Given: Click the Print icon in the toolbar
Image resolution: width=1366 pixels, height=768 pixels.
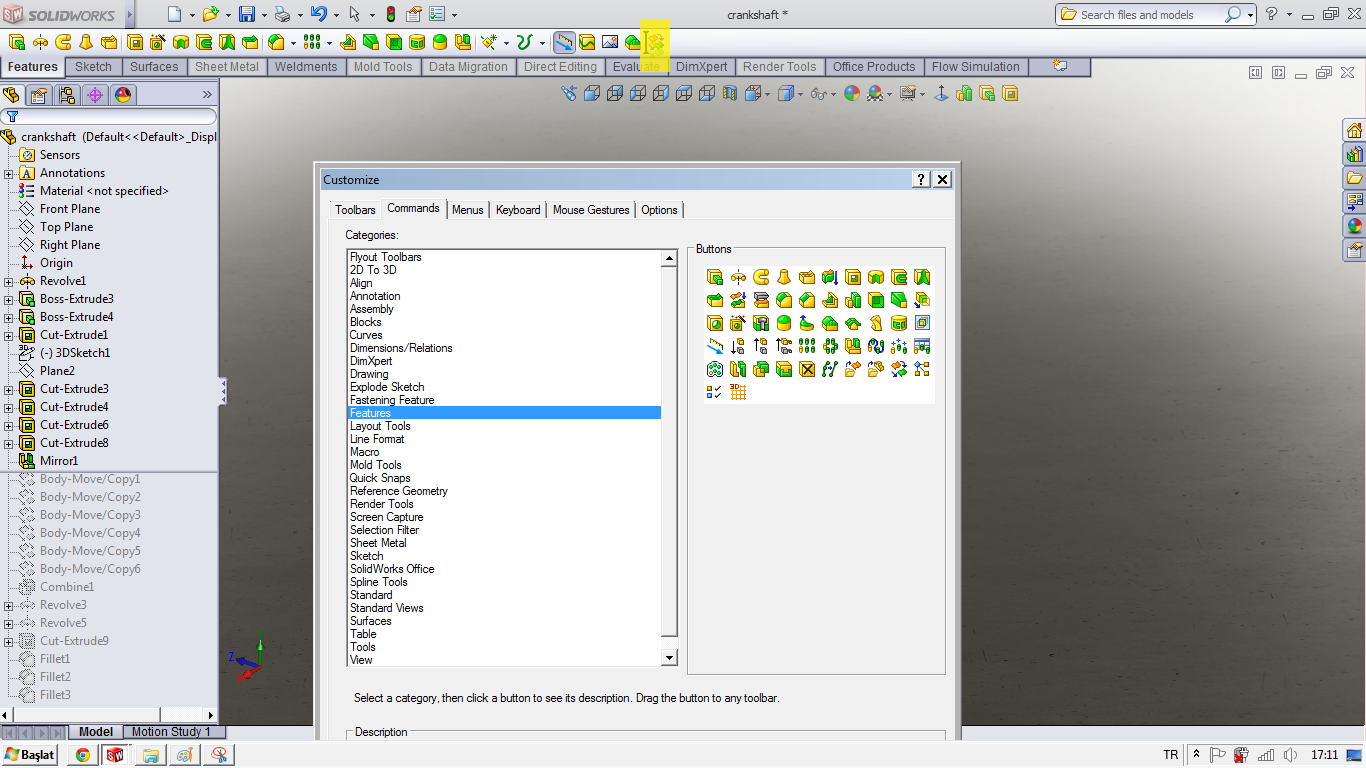Looking at the screenshot, I should [x=282, y=14].
